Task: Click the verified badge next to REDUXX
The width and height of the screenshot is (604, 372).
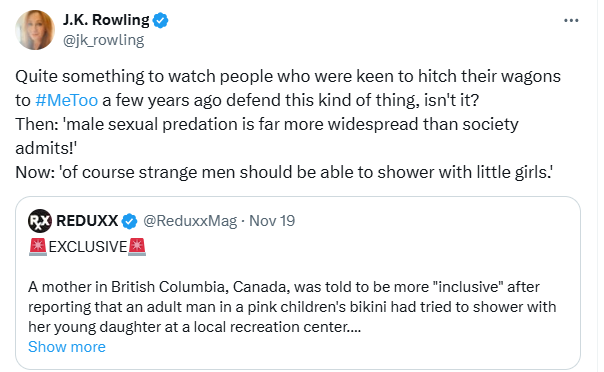Action: (x=129, y=221)
